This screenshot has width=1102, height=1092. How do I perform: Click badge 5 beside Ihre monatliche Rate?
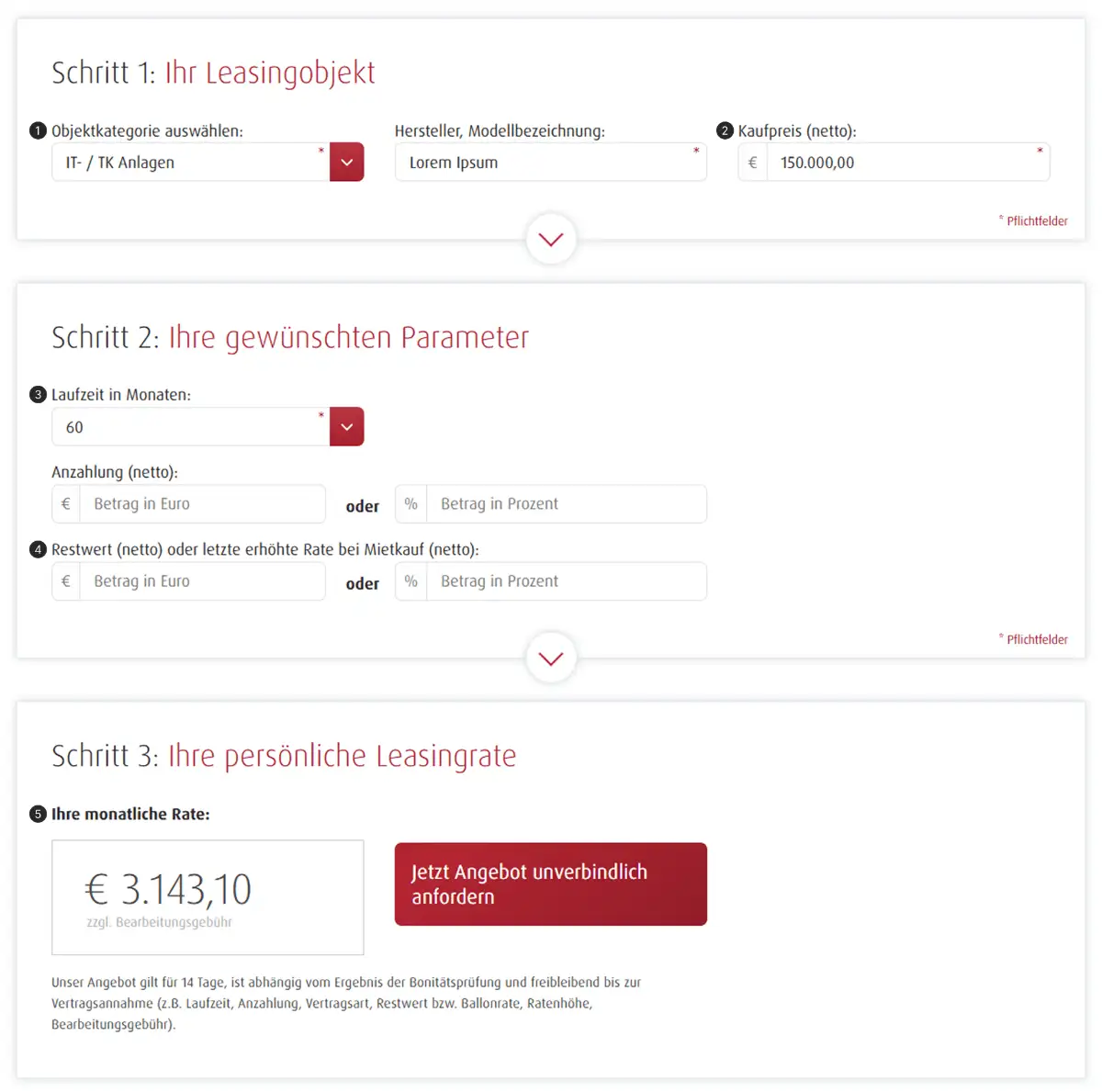pos(38,814)
